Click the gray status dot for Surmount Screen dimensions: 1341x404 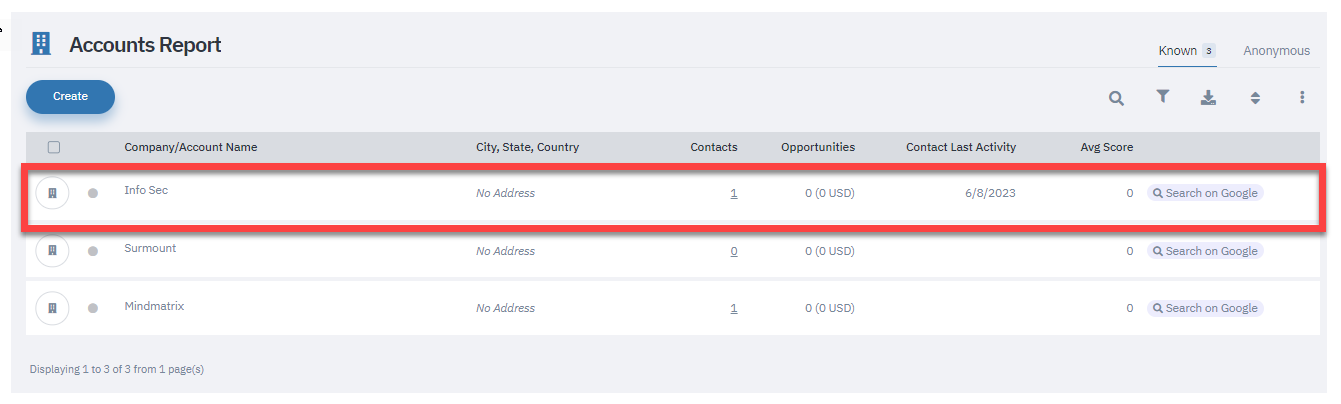coord(93,251)
